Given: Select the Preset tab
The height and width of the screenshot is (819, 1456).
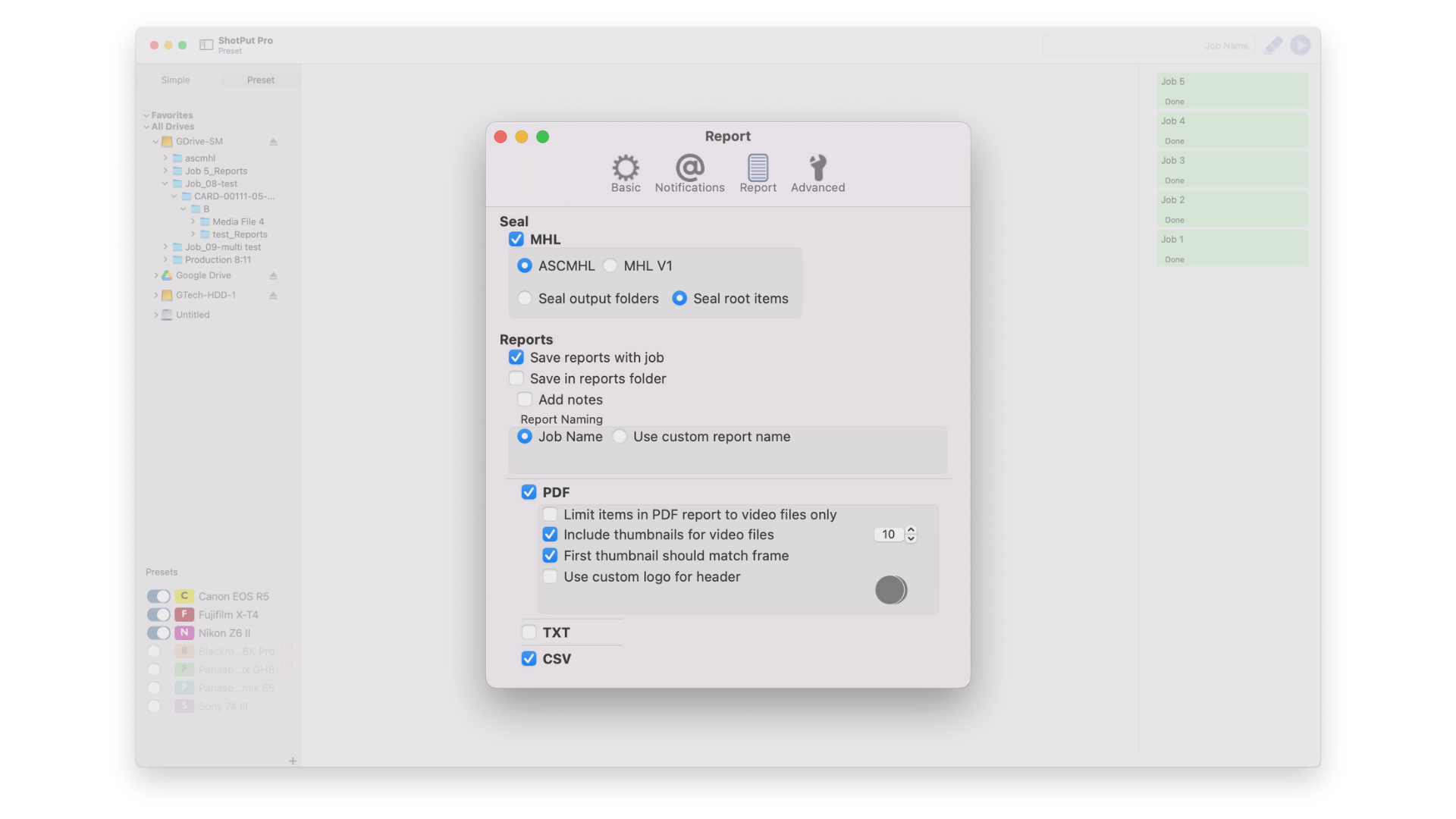Looking at the screenshot, I should coord(260,80).
